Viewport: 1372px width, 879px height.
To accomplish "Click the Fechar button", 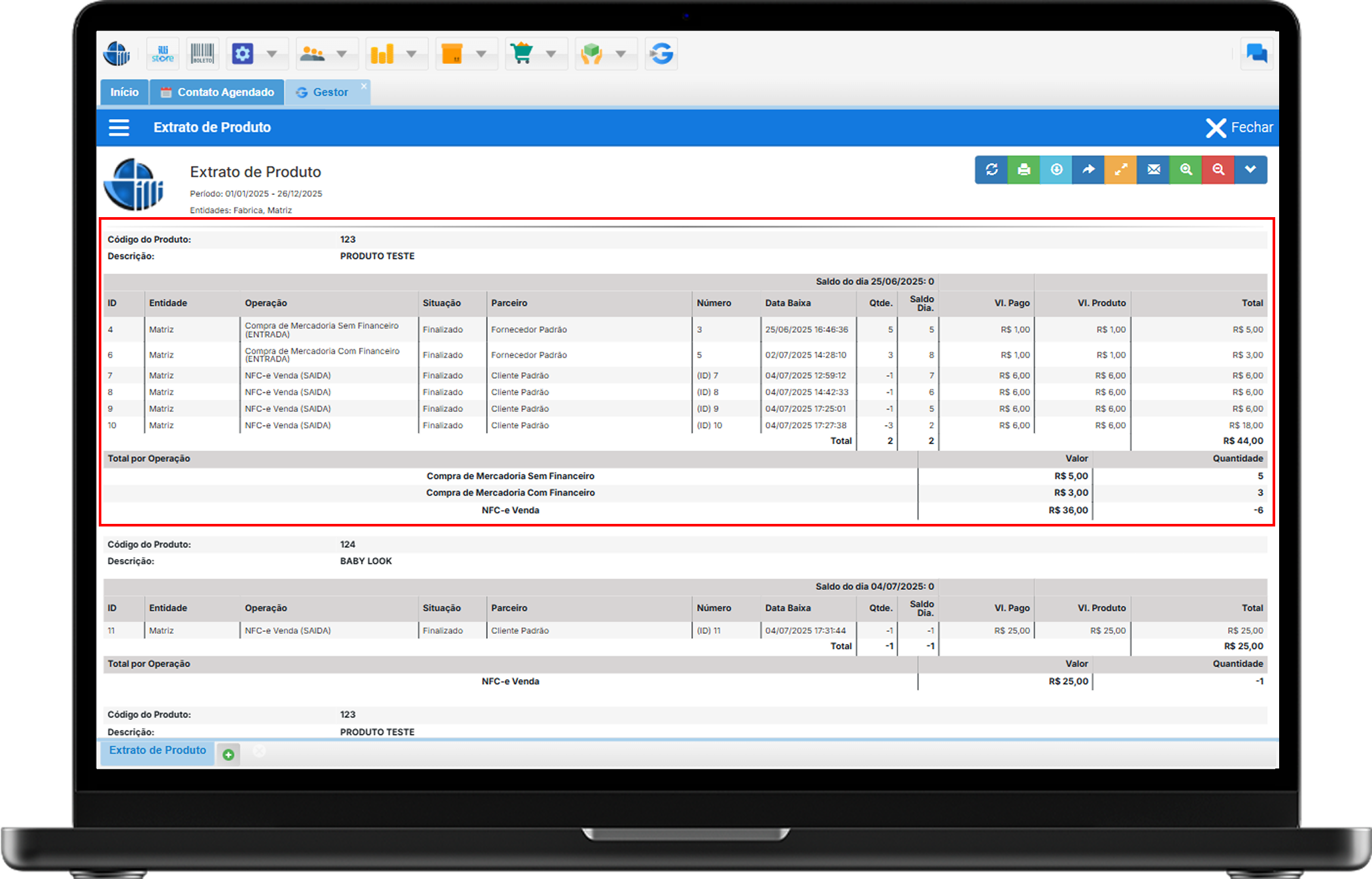I will tap(1239, 128).
